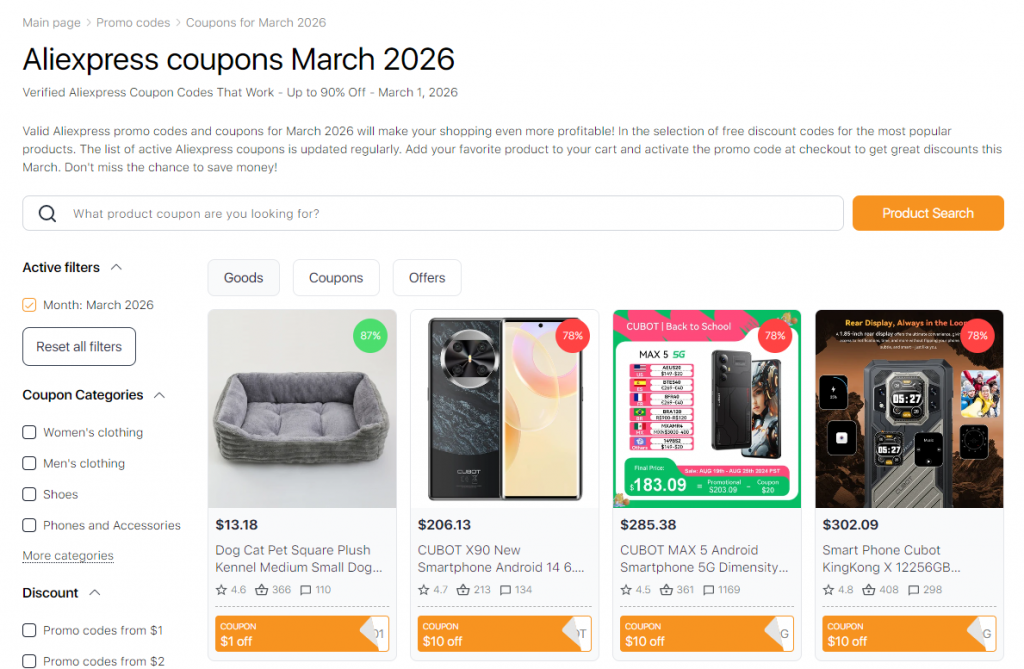Enable the "Promo codes from $1" filter
This screenshot has width=1024, height=669.
point(29,630)
